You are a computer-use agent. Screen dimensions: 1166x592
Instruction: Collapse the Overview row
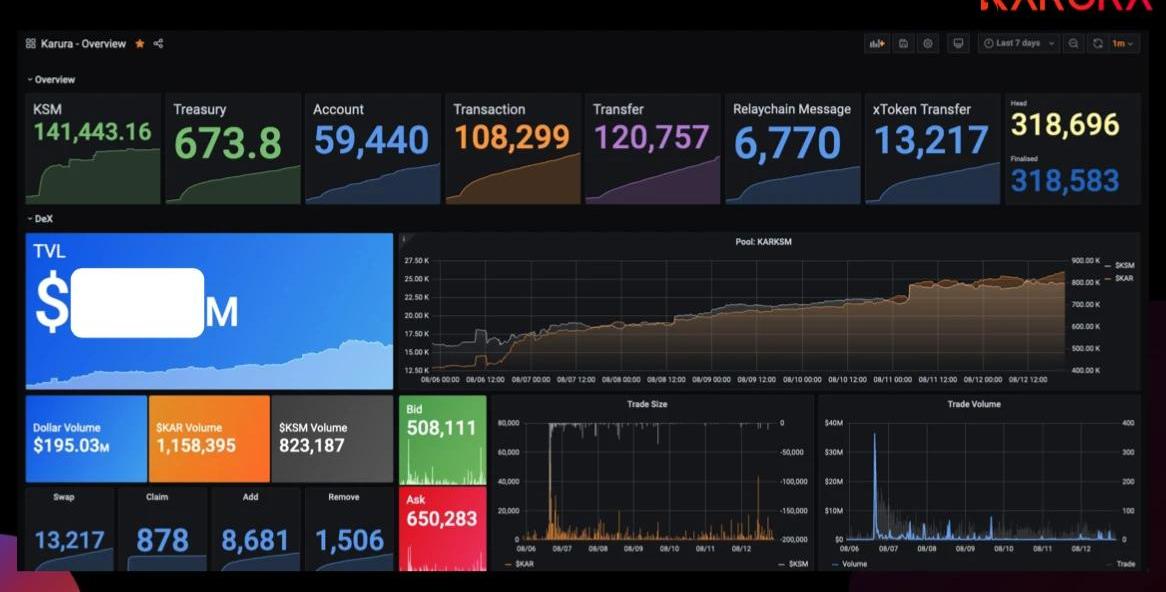(x=51, y=80)
